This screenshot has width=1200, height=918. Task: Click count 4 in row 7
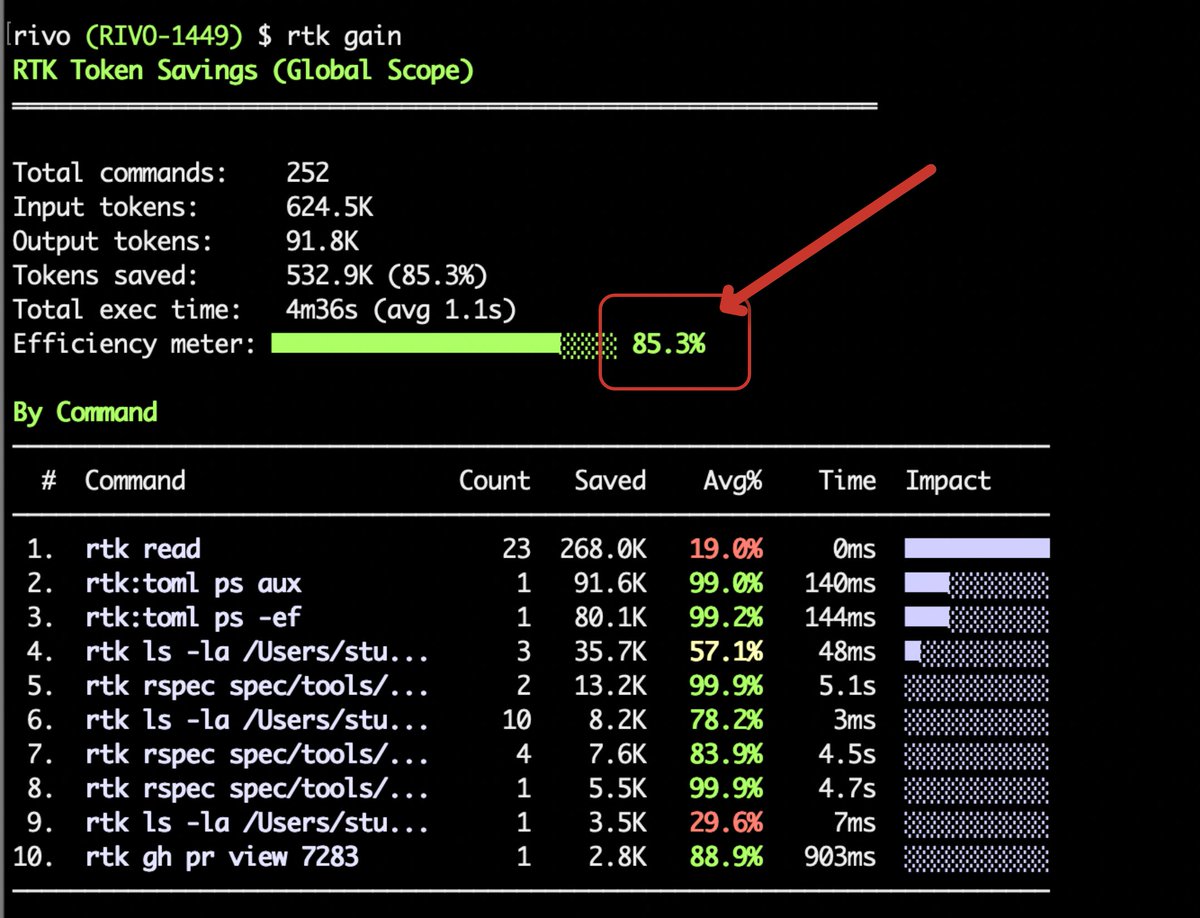click(523, 754)
